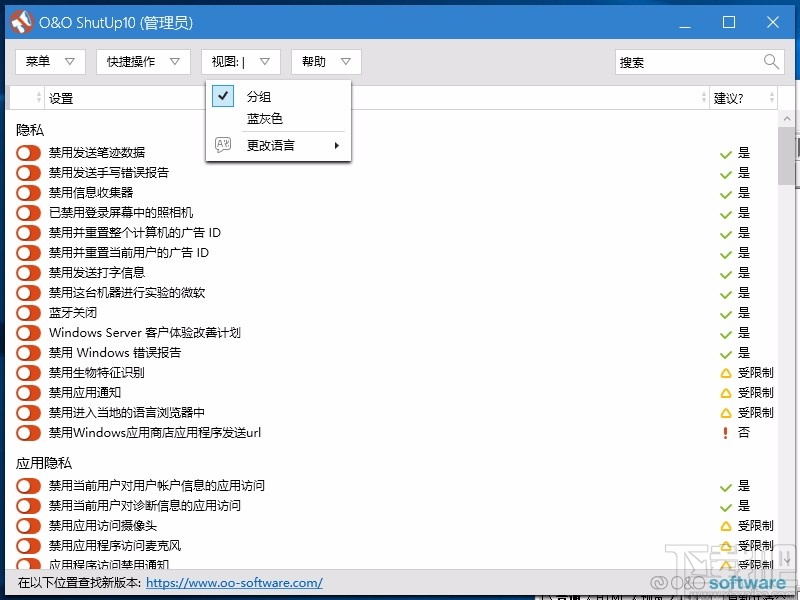The width and height of the screenshot is (800, 600).
Task: Select 禁用发送打字信息 row text
Action: pos(97,272)
